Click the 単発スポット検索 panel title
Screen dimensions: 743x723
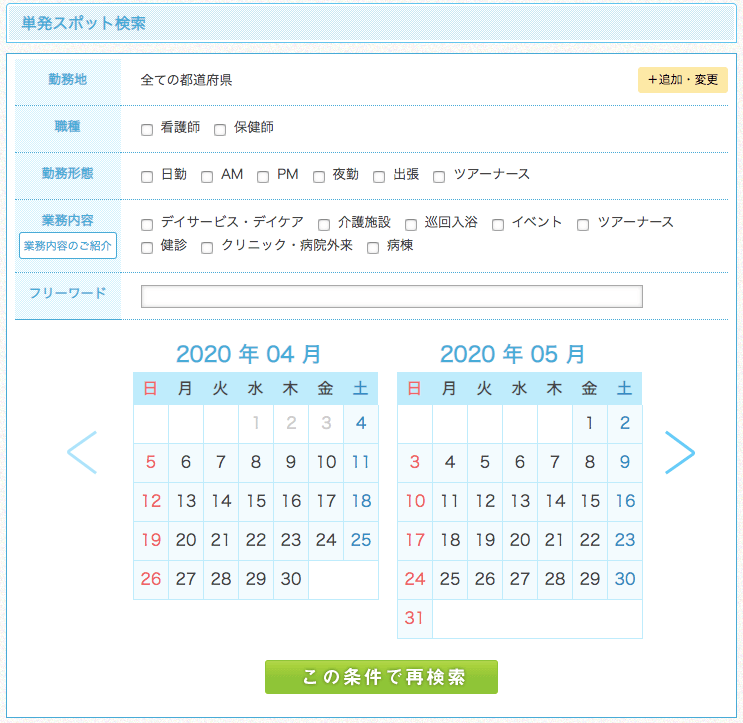point(83,23)
